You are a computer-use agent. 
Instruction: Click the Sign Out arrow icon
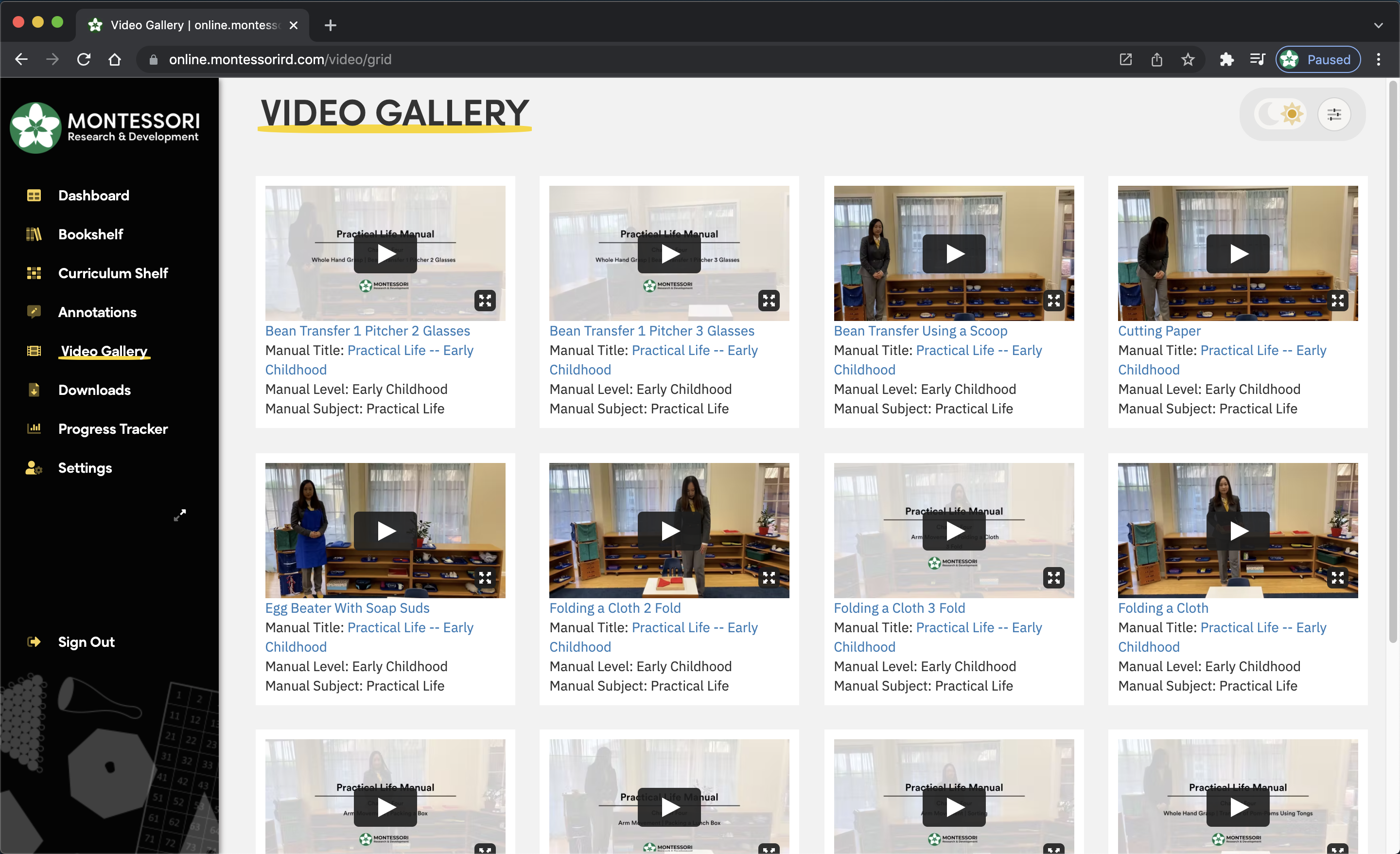34,642
